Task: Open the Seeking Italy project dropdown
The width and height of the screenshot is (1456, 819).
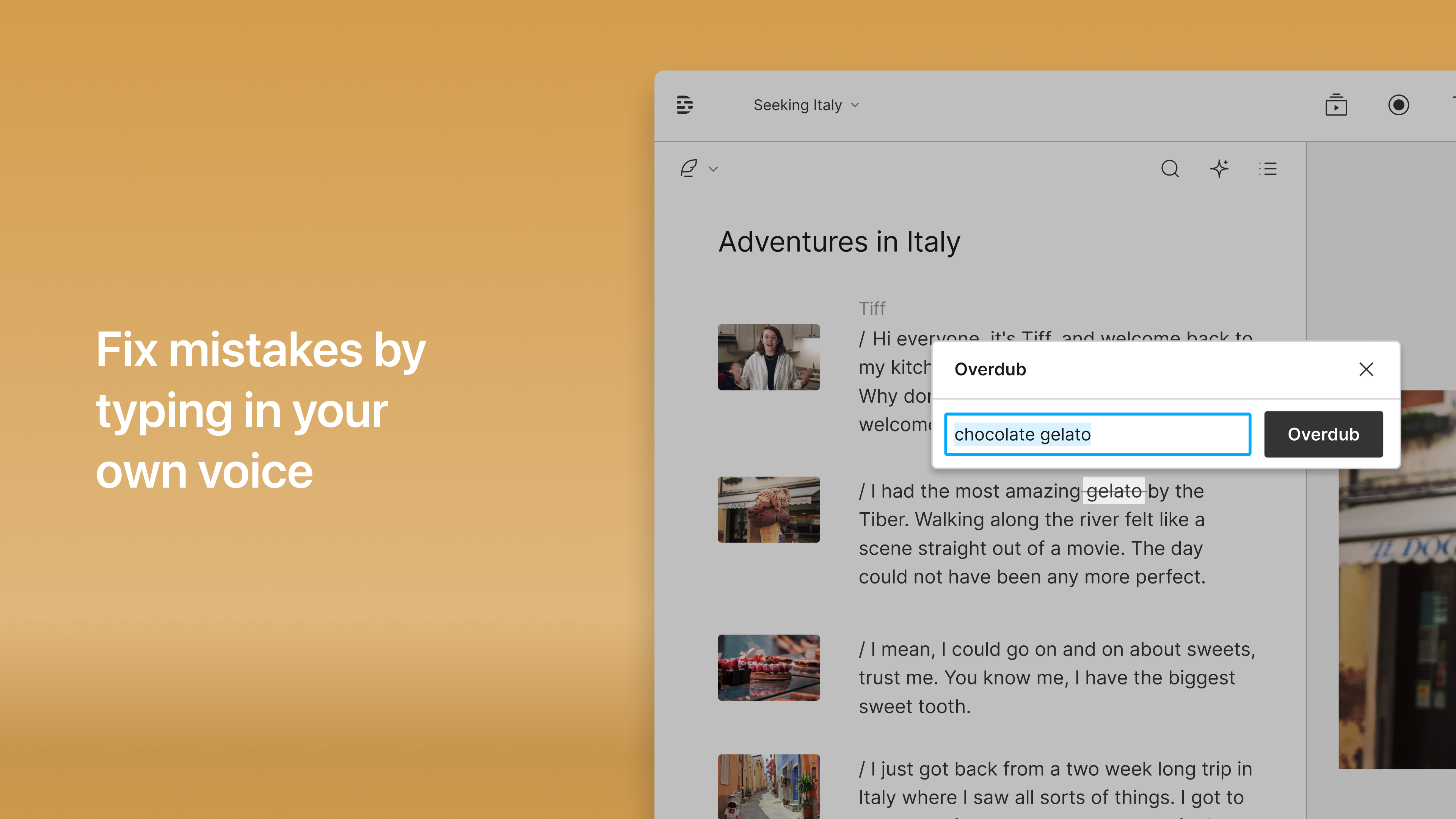Action: [806, 105]
